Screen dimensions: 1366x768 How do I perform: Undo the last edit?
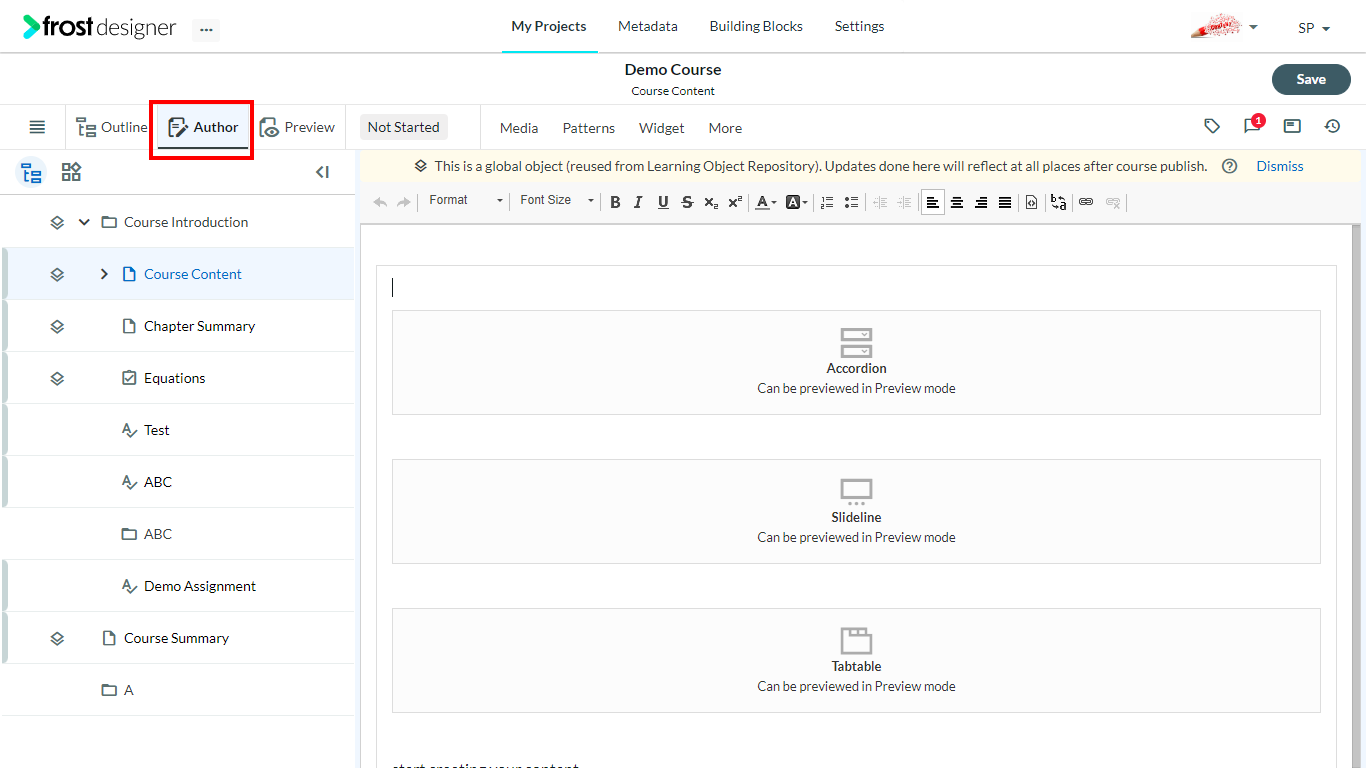click(380, 202)
